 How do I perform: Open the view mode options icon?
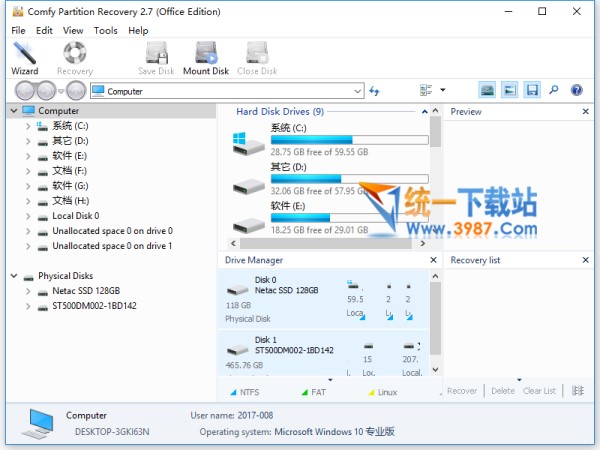click(x=426, y=90)
